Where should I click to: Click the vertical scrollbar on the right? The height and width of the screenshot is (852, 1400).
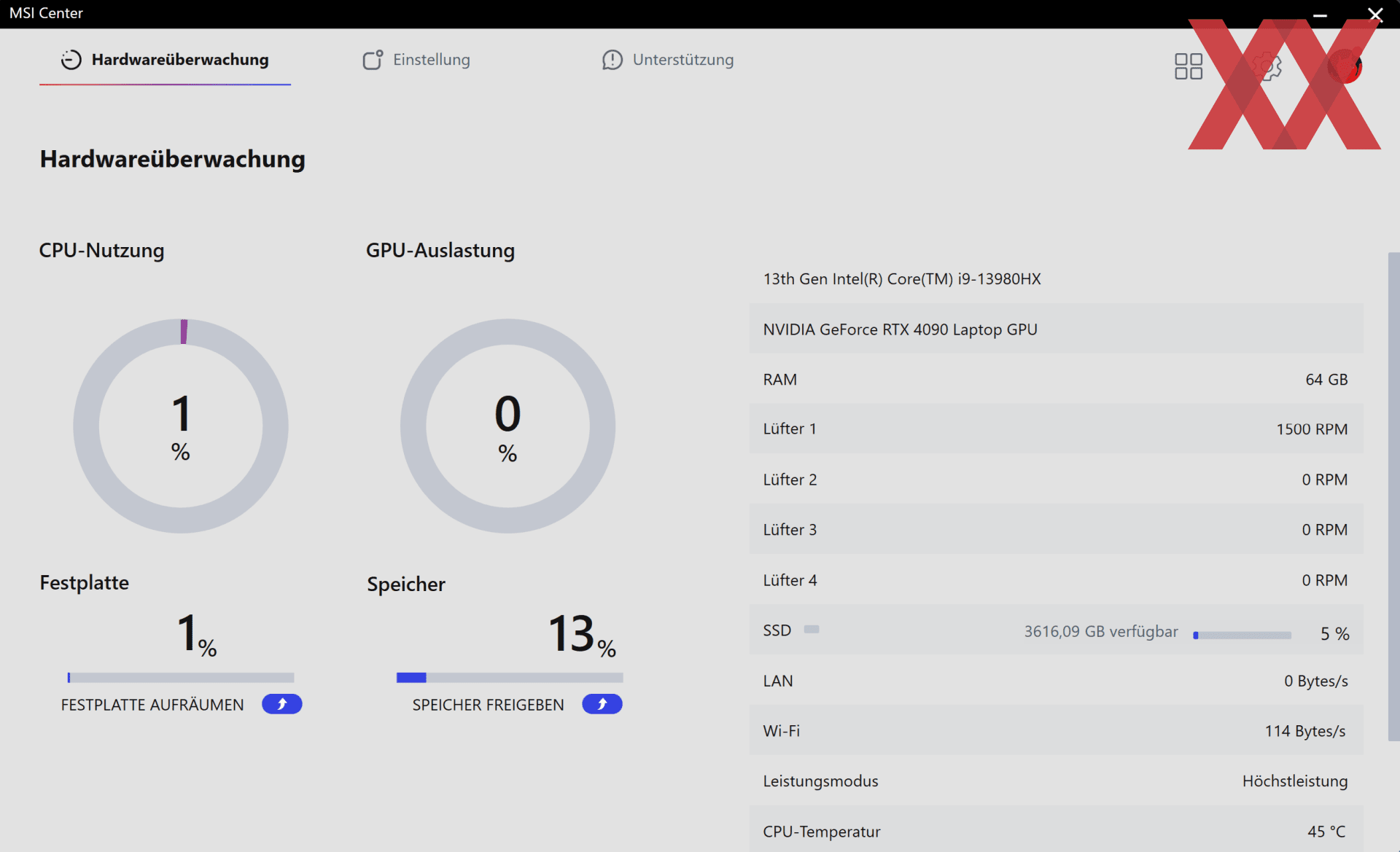1393,496
